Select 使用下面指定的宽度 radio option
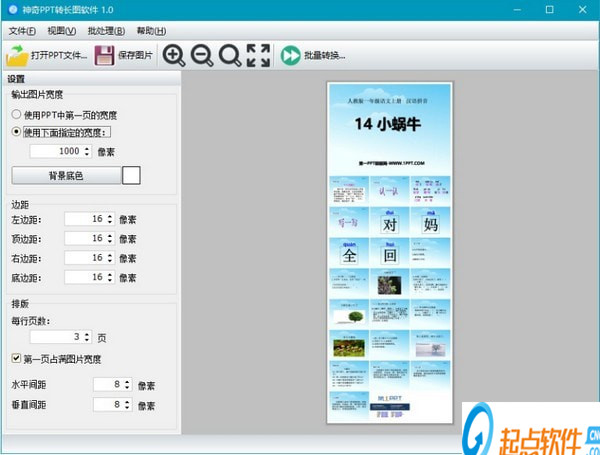The width and height of the screenshot is (600, 455). [16, 131]
